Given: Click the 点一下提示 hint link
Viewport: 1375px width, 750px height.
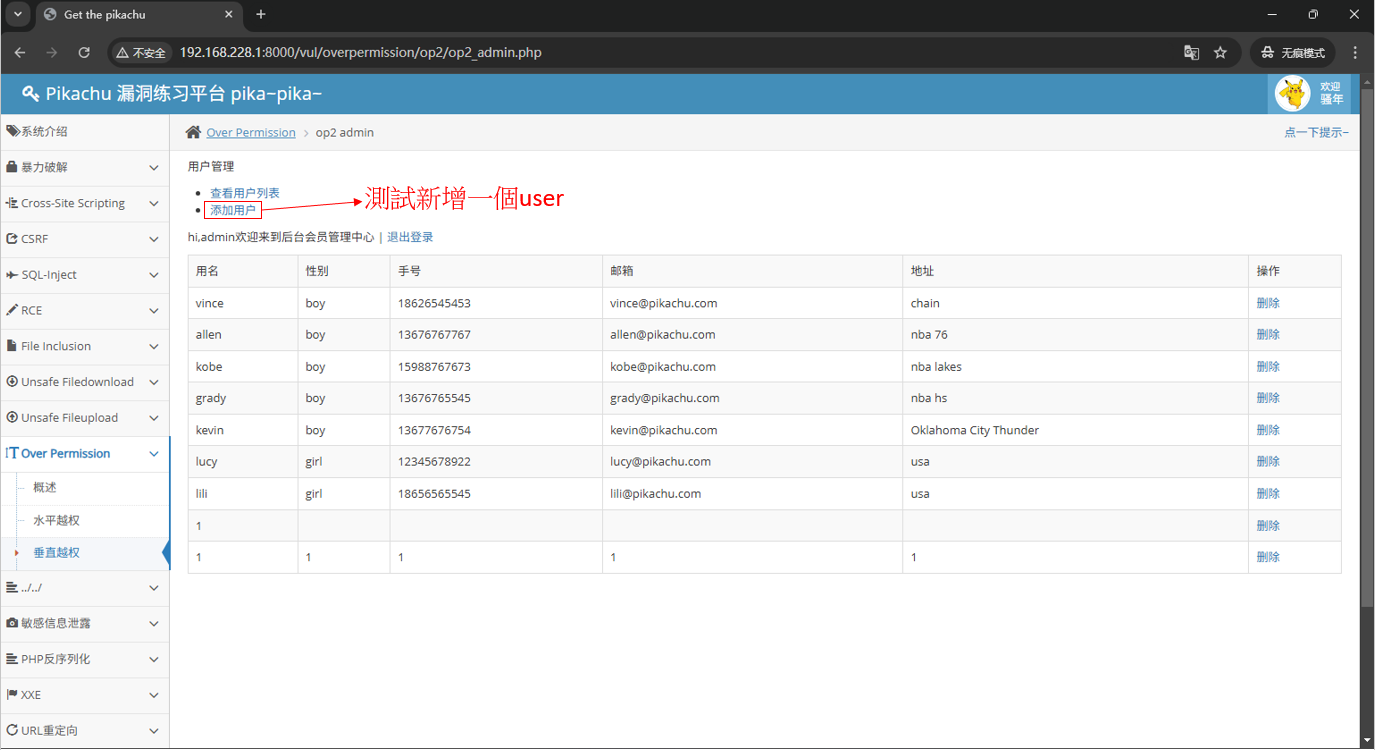Looking at the screenshot, I should pos(1317,132).
